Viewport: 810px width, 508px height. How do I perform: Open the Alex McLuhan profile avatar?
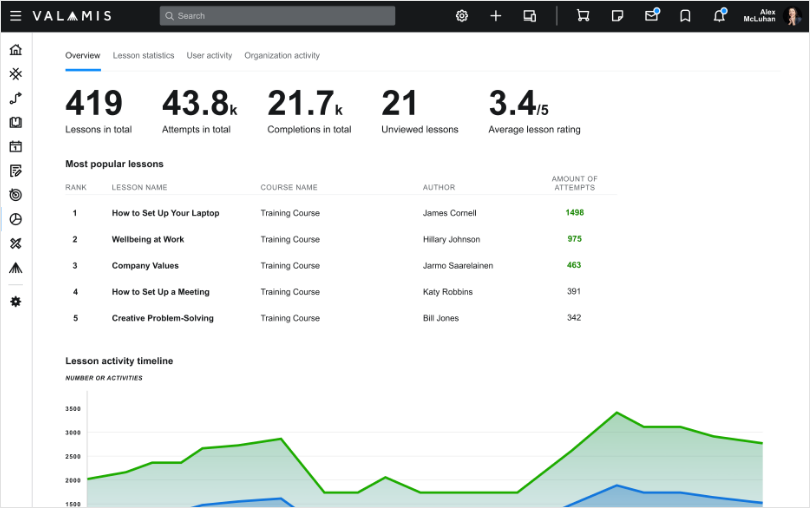[792, 16]
